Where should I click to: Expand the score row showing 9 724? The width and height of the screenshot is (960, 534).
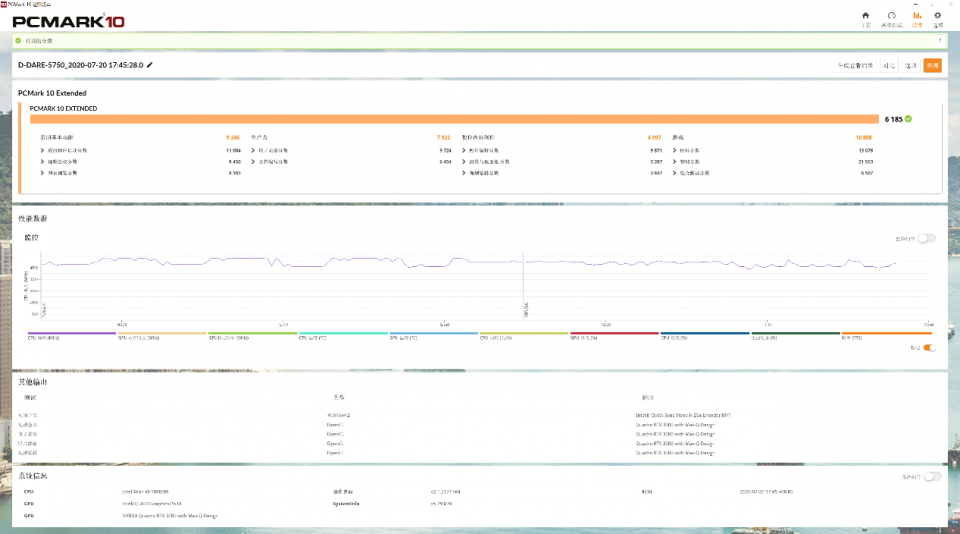[255, 149]
